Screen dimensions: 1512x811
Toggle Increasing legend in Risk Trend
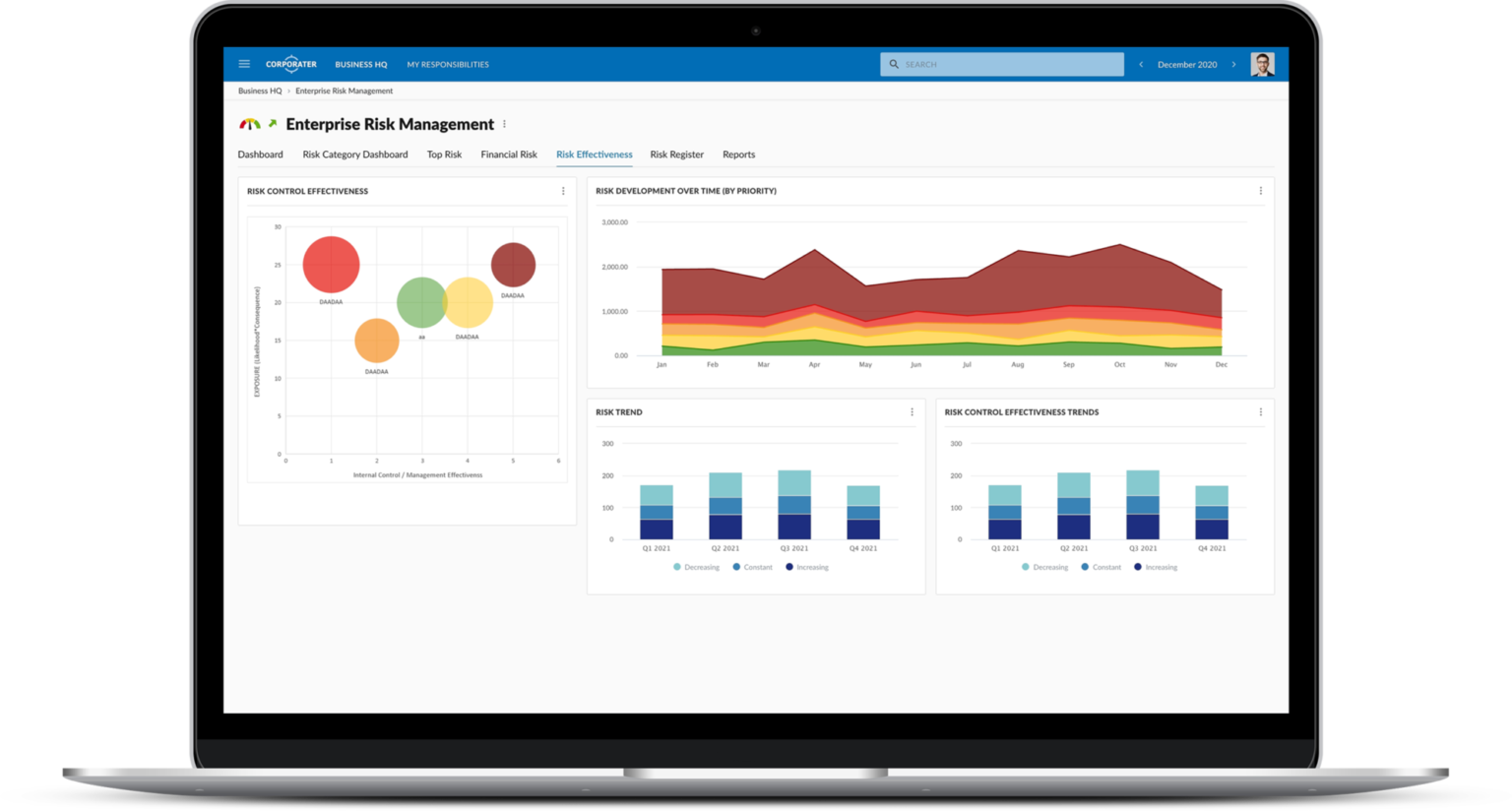pos(807,567)
